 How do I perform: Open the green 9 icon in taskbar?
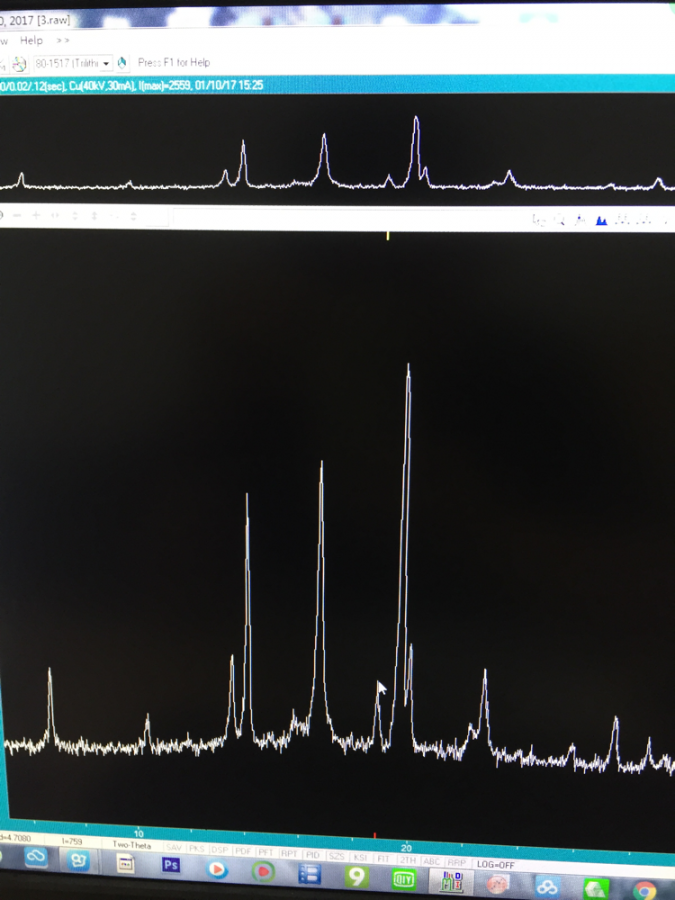[356, 876]
